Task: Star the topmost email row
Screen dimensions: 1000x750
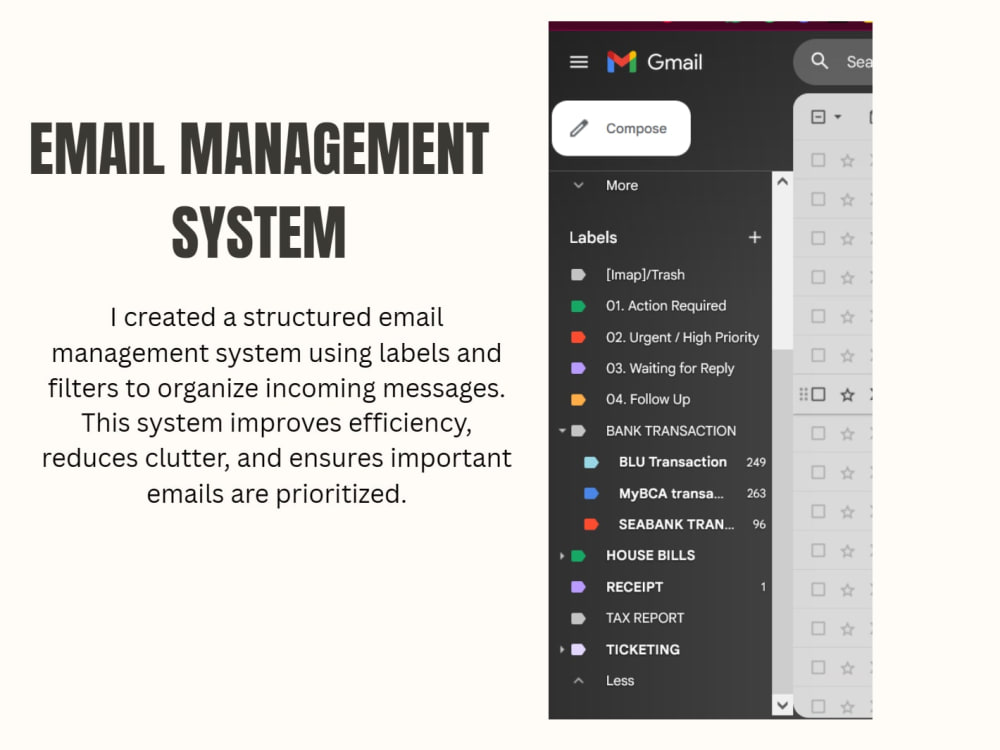Action: (847, 161)
